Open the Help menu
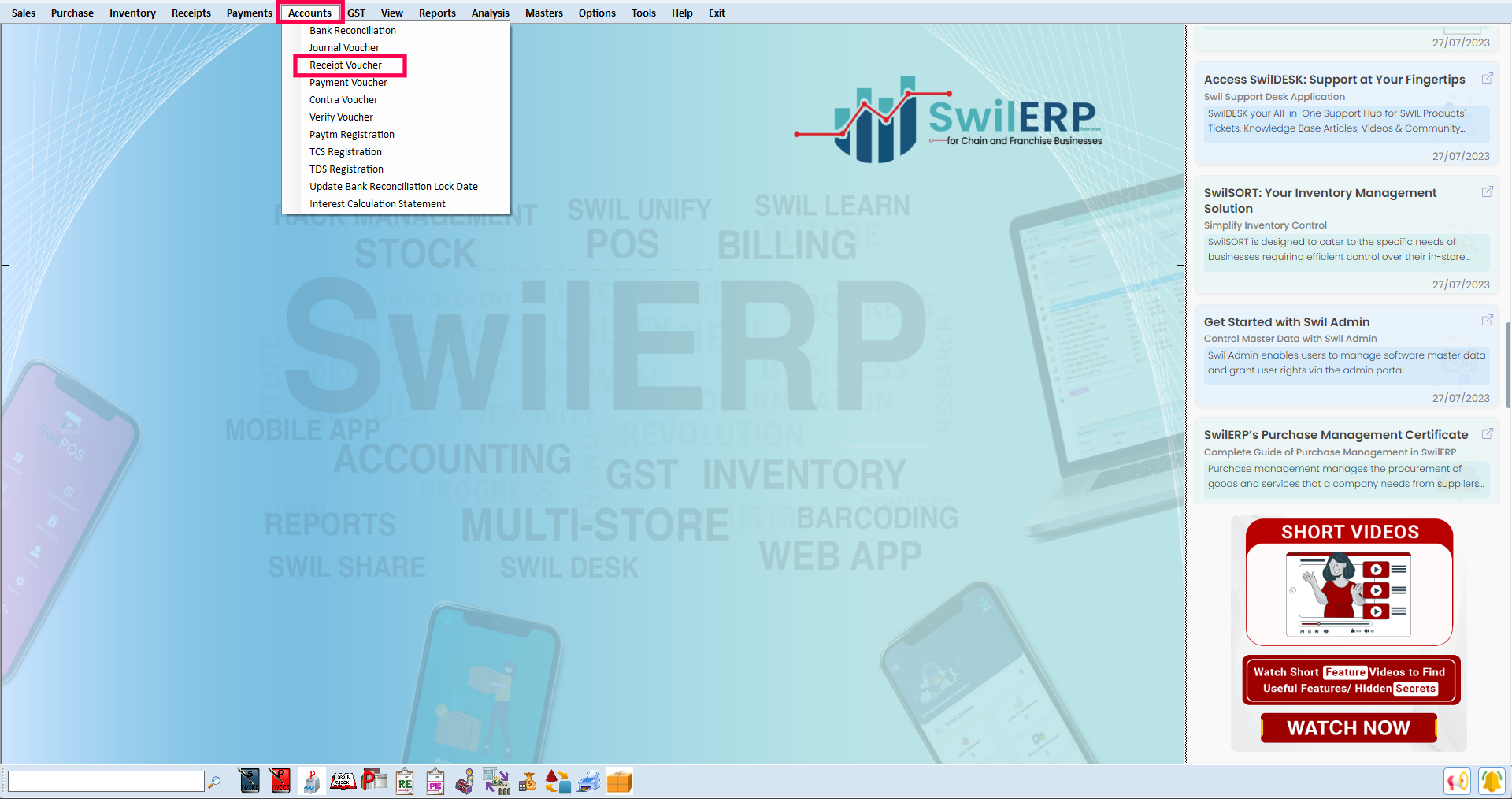1512x799 pixels. point(682,13)
